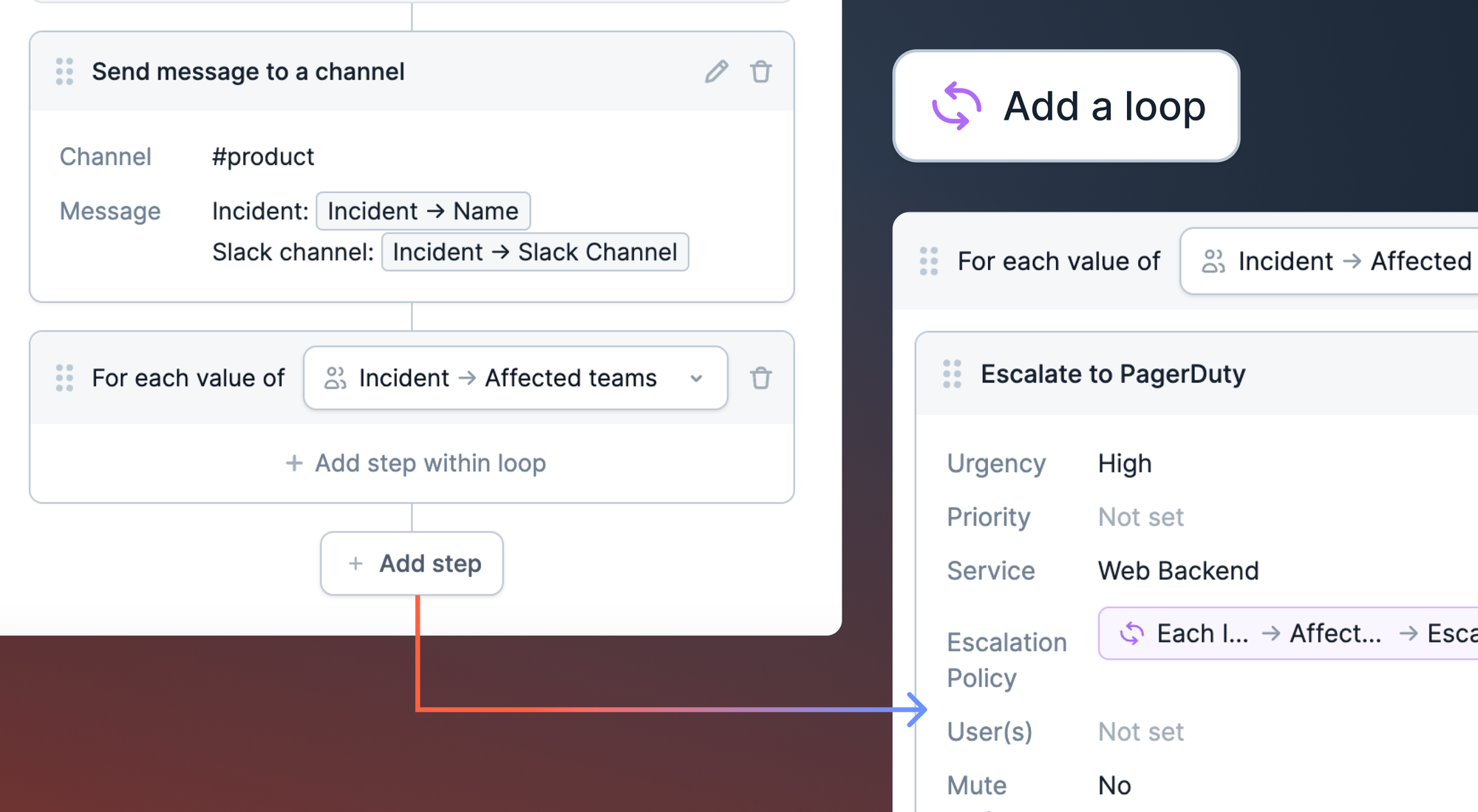Viewport: 1478px width, 812px height.
Task: Grab drag handle of right-side loop header
Action: [x=928, y=261]
